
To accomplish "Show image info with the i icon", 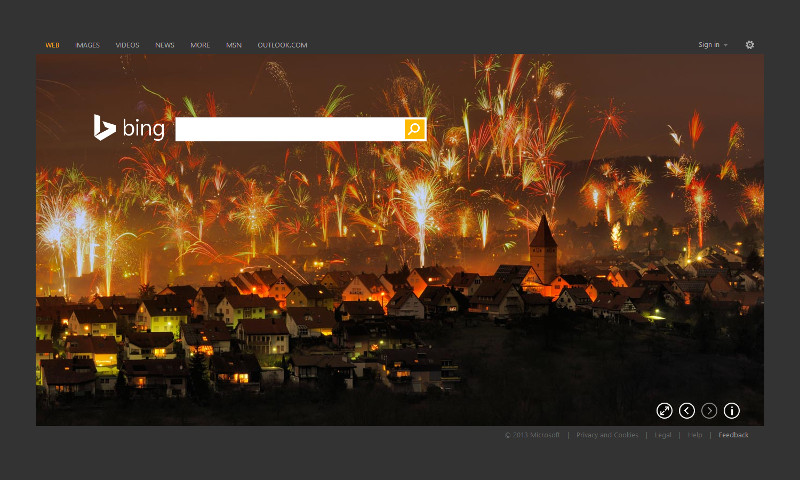I will pyautogui.click(x=732, y=411).
